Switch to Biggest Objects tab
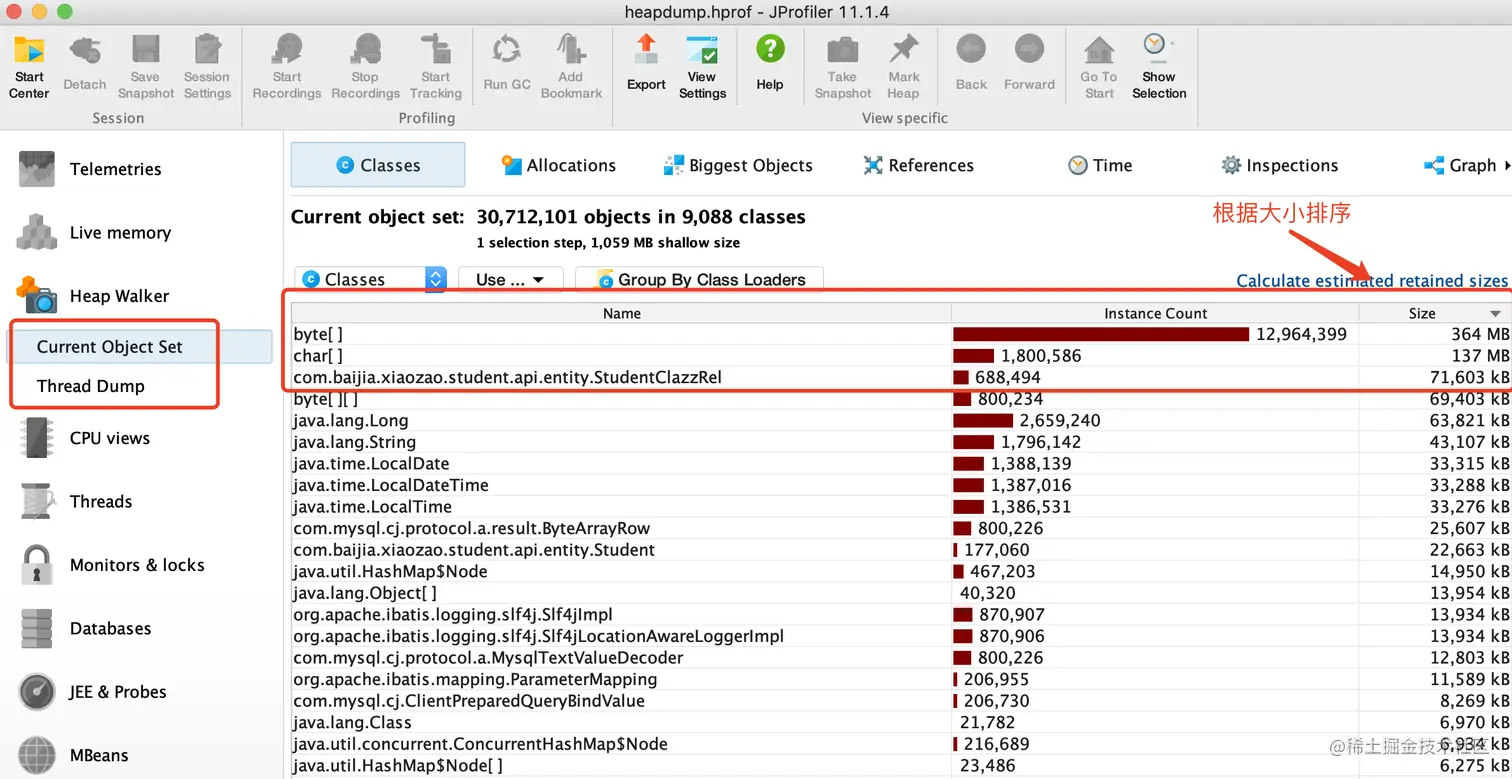The height and width of the screenshot is (779, 1512). click(x=738, y=165)
